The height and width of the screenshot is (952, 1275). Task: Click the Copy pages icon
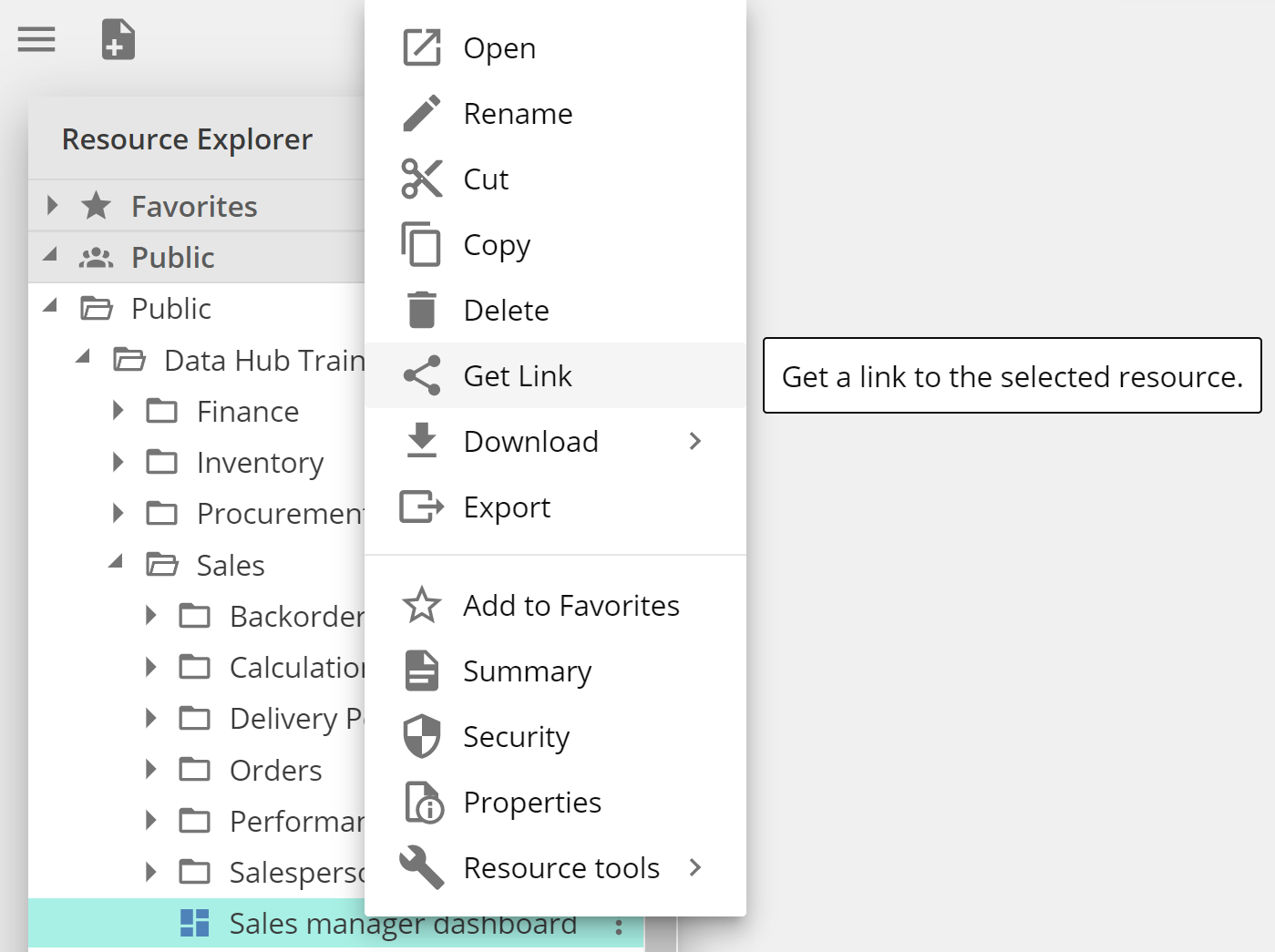421,244
